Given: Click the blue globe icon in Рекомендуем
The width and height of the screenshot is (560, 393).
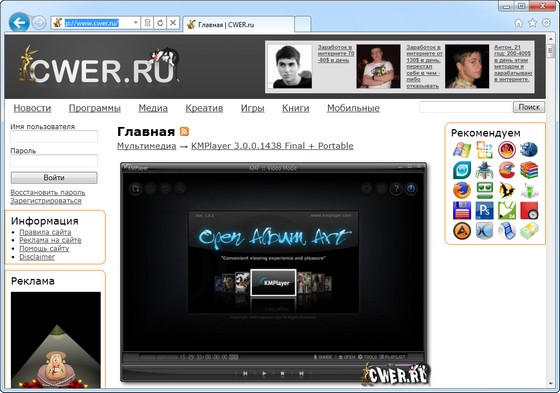Looking at the screenshot, I should point(529,150).
